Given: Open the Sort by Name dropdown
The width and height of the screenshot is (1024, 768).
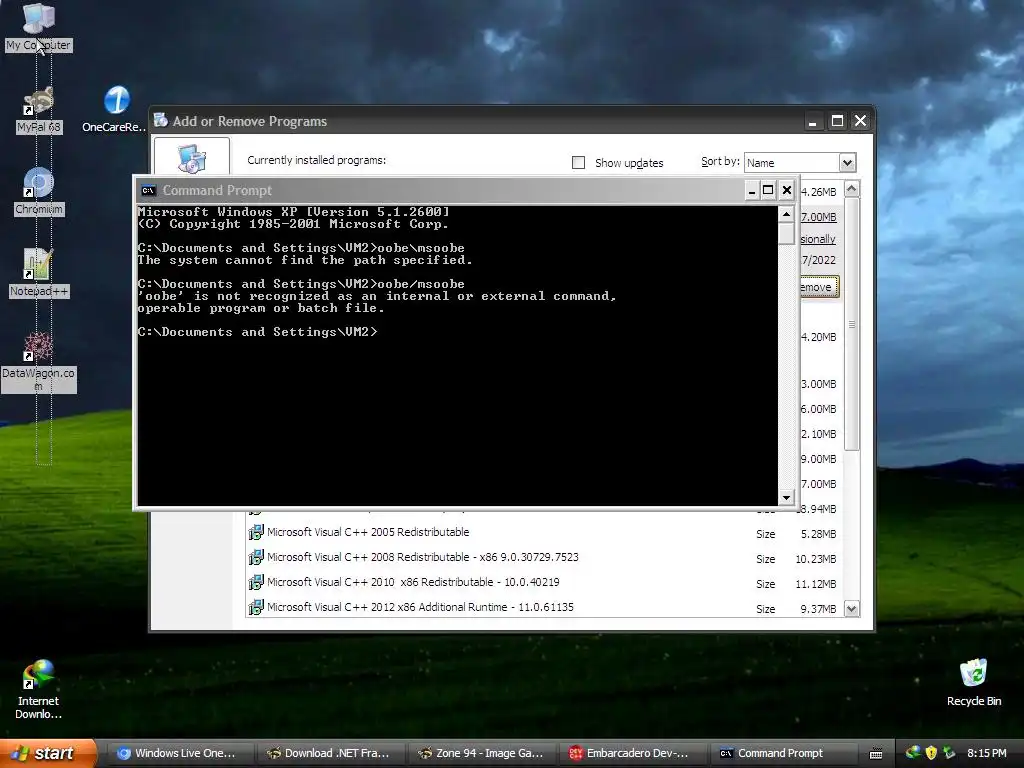Looking at the screenshot, I should 800,162.
